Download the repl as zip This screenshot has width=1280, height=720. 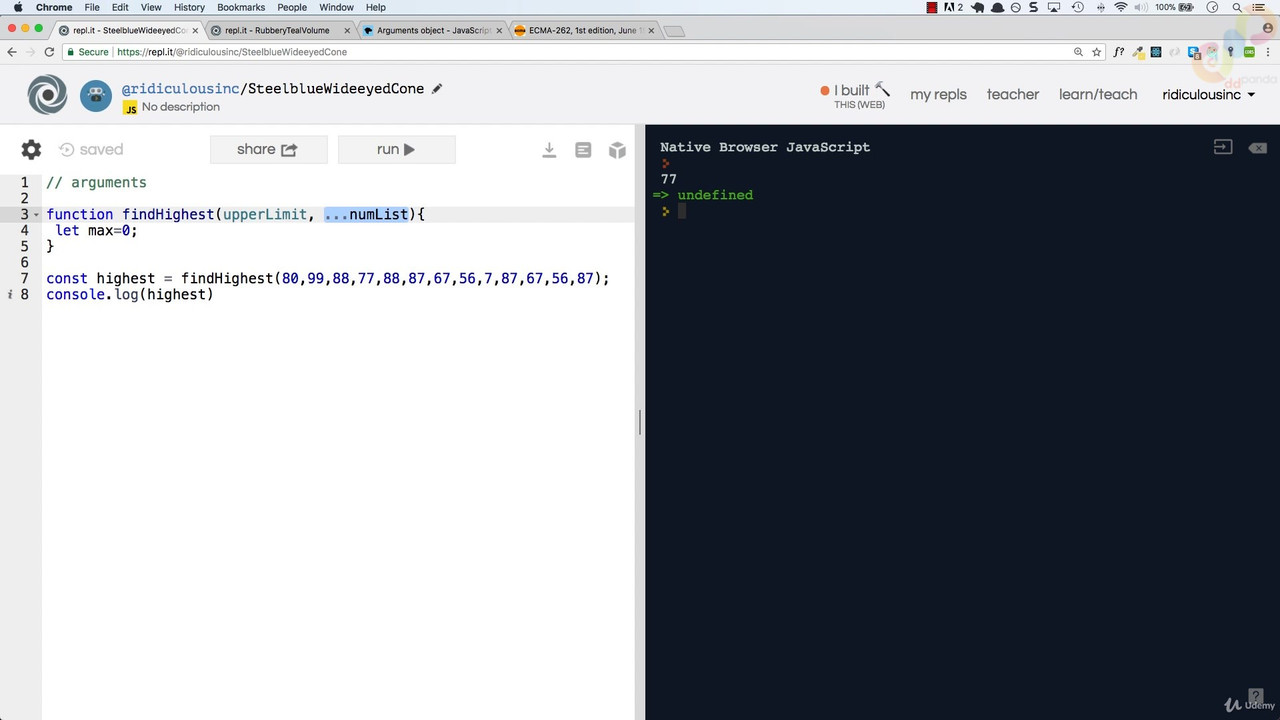click(549, 150)
